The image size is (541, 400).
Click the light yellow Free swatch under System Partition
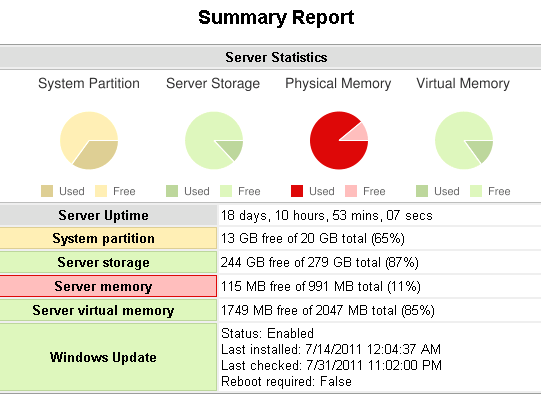click(x=101, y=191)
